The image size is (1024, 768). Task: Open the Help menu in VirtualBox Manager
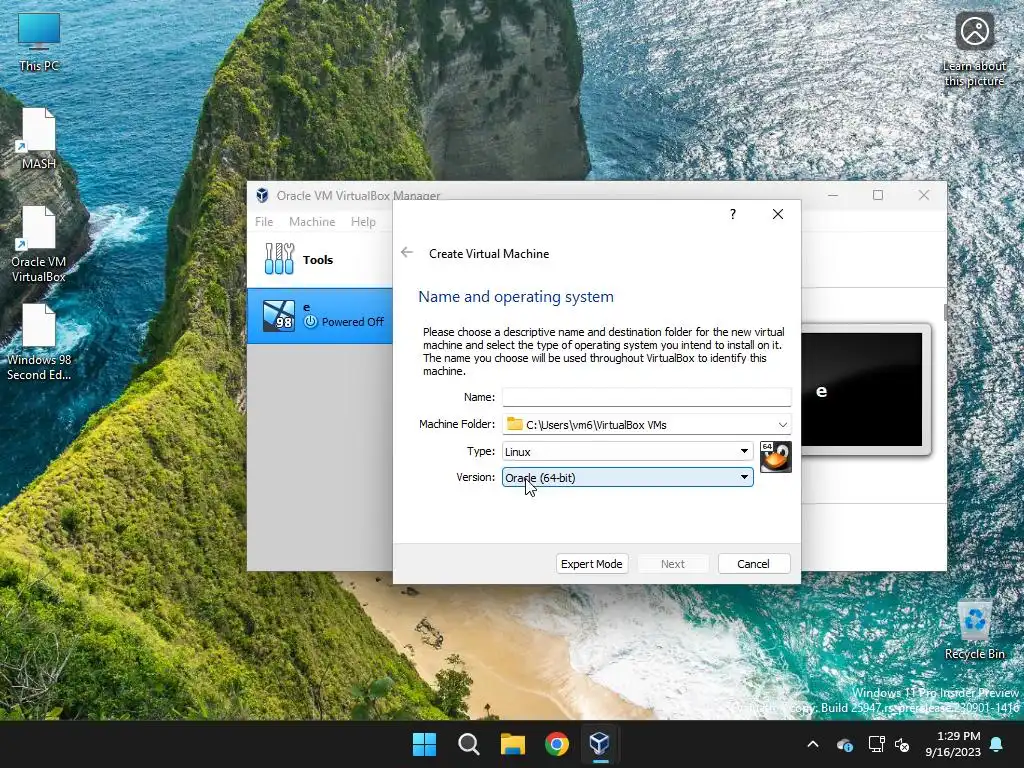coord(363,222)
